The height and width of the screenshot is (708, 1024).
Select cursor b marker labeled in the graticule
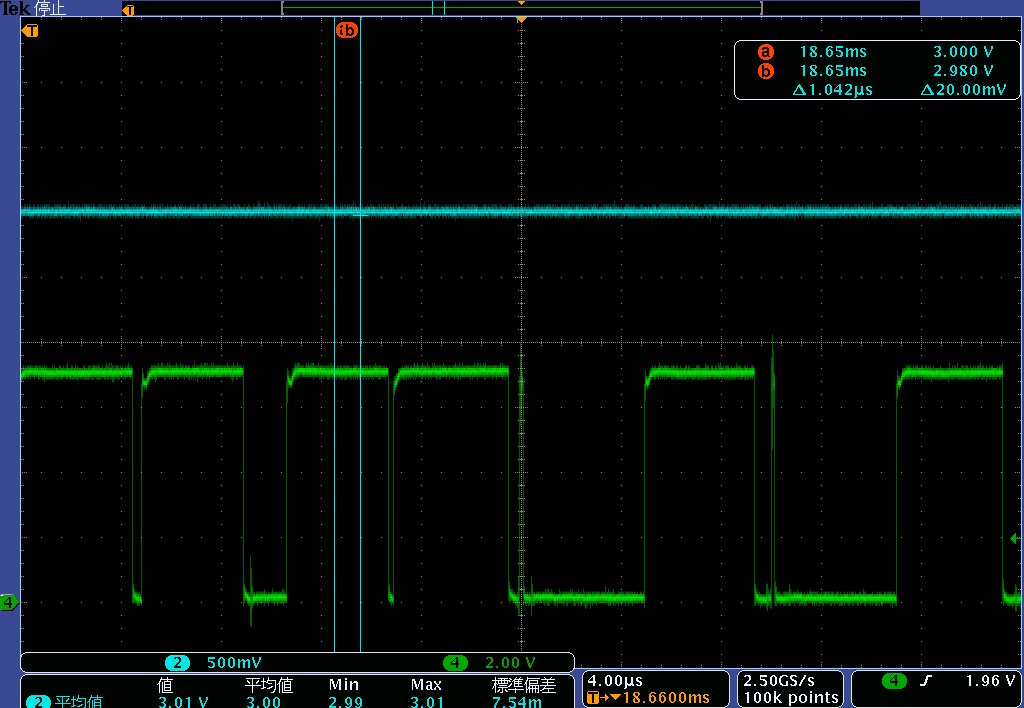click(x=347, y=30)
